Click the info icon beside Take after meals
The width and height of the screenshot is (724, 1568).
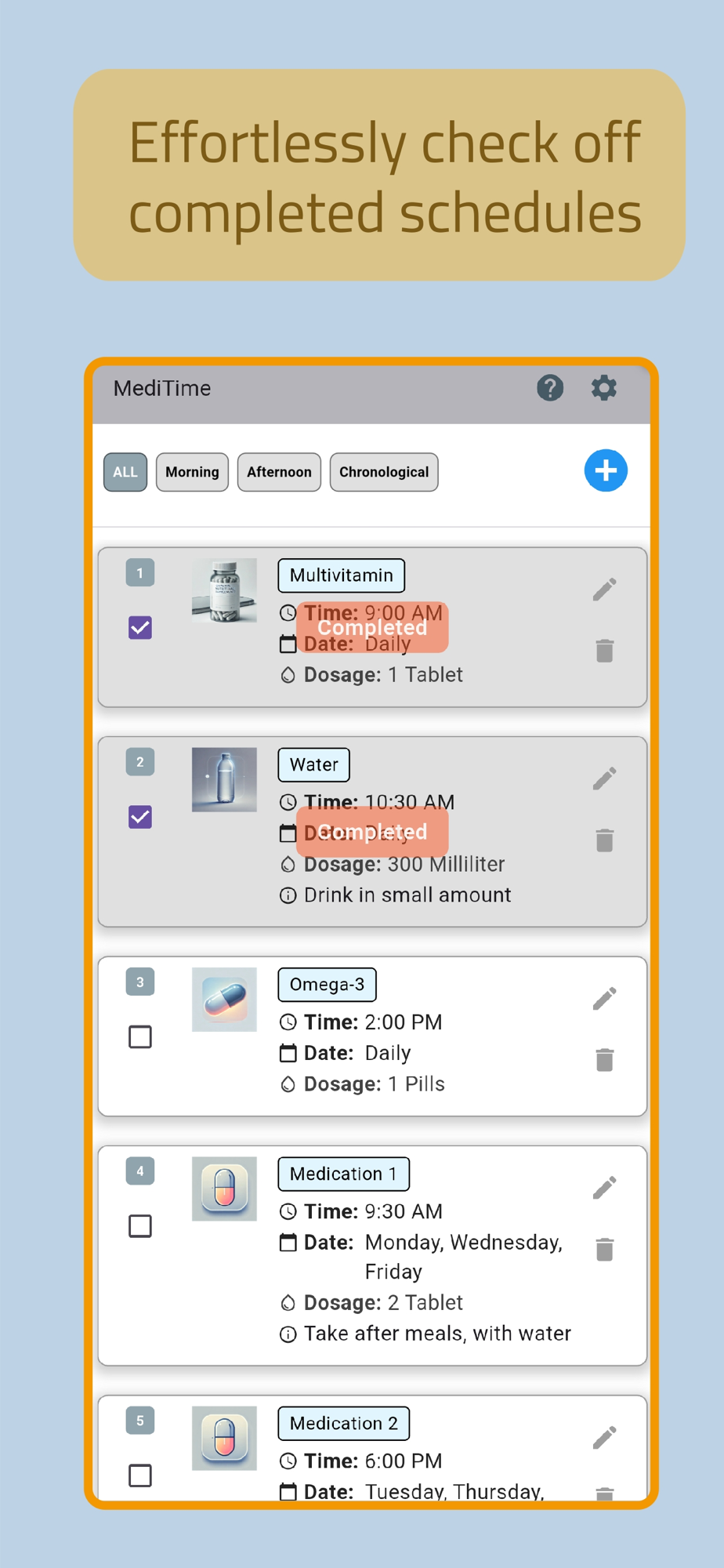tap(288, 1334)
